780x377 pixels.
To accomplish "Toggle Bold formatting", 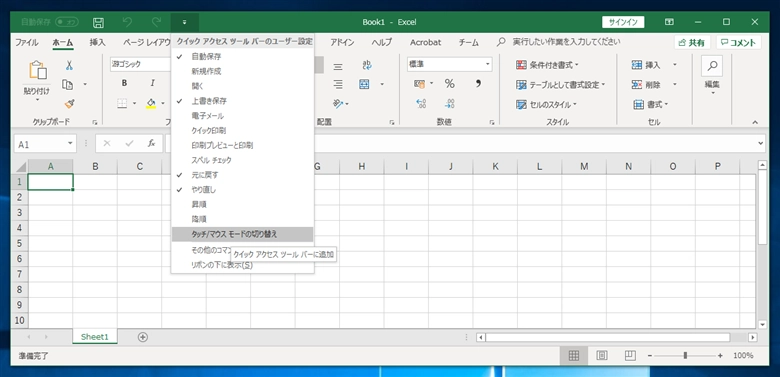I will pos(124,83).
